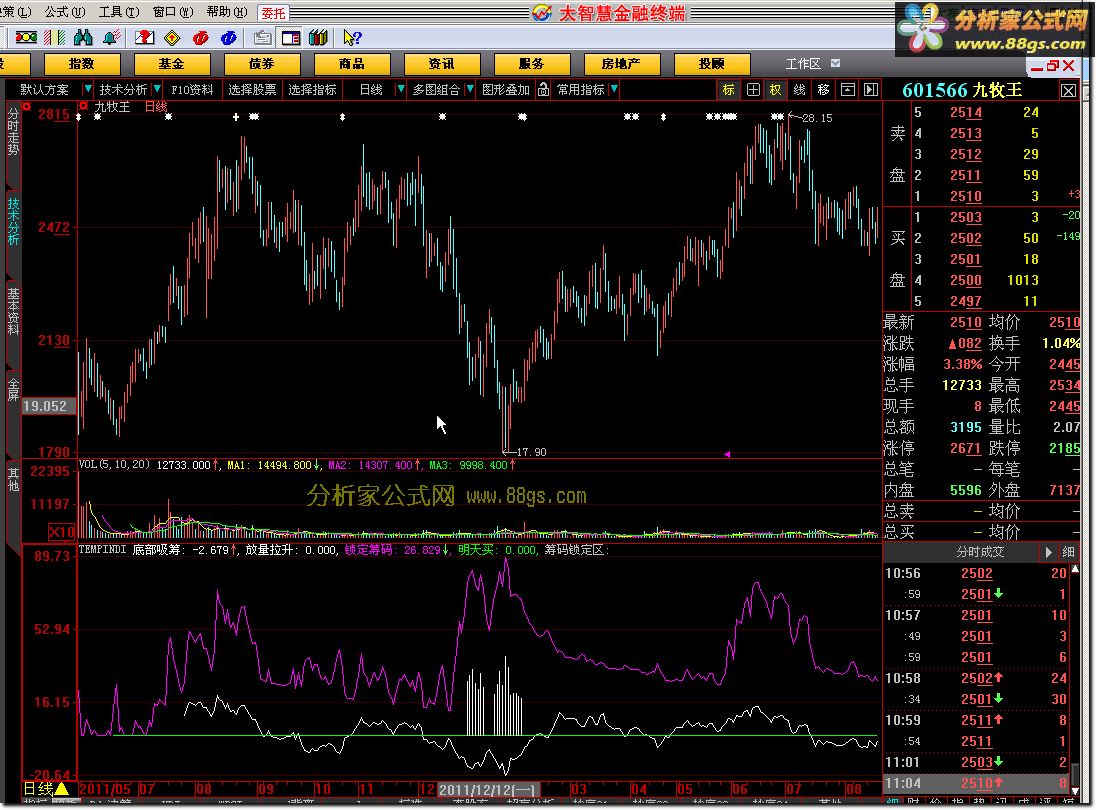Viewport: 1097px width, 810px height.
Task: Open the books library icon
Action: (x=318, y=37)
